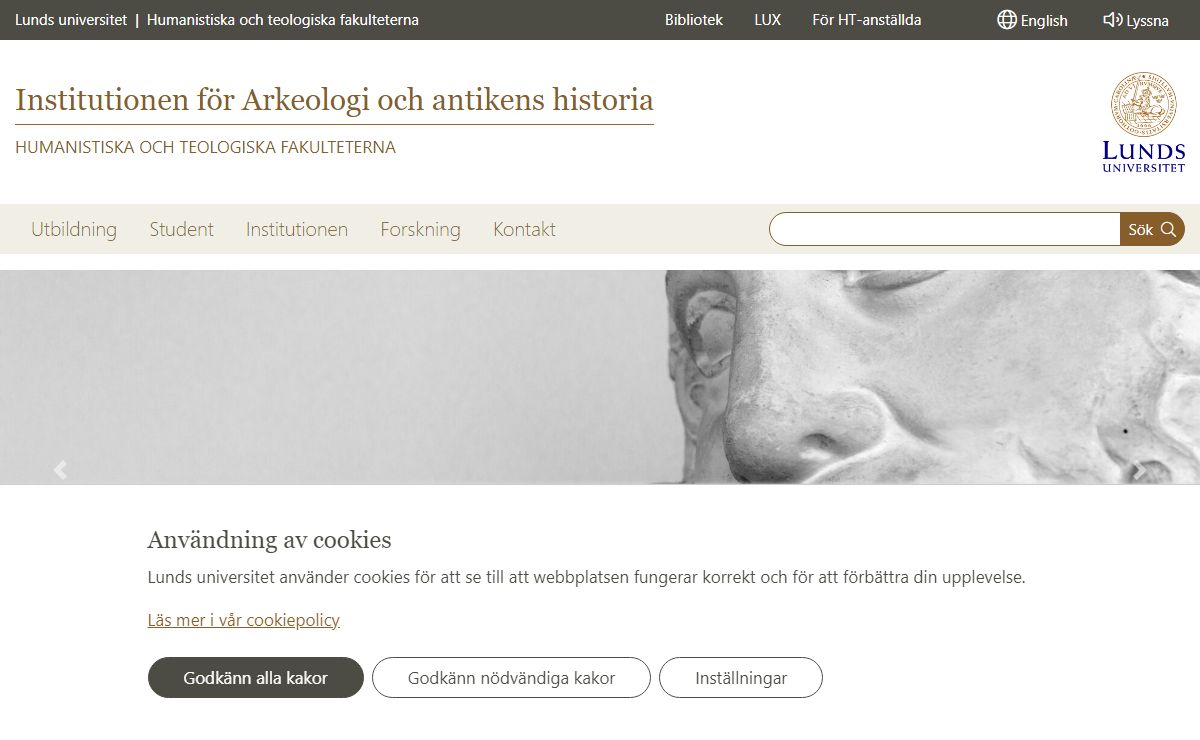Open cookie Inställningar
The height and width of the screenshot is (740, 1200).
(x=741, y=678)
